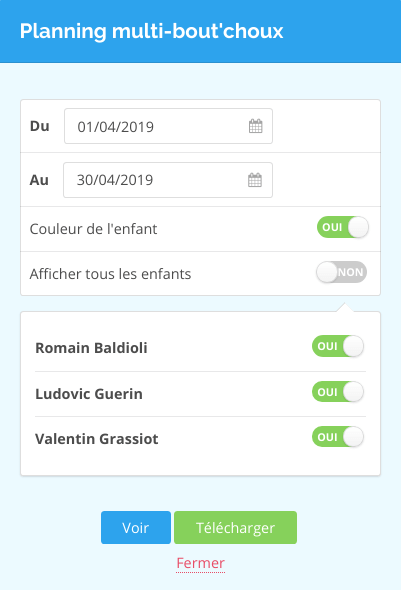Turn off Valentin Grassiot's toggle

(338, 437)
